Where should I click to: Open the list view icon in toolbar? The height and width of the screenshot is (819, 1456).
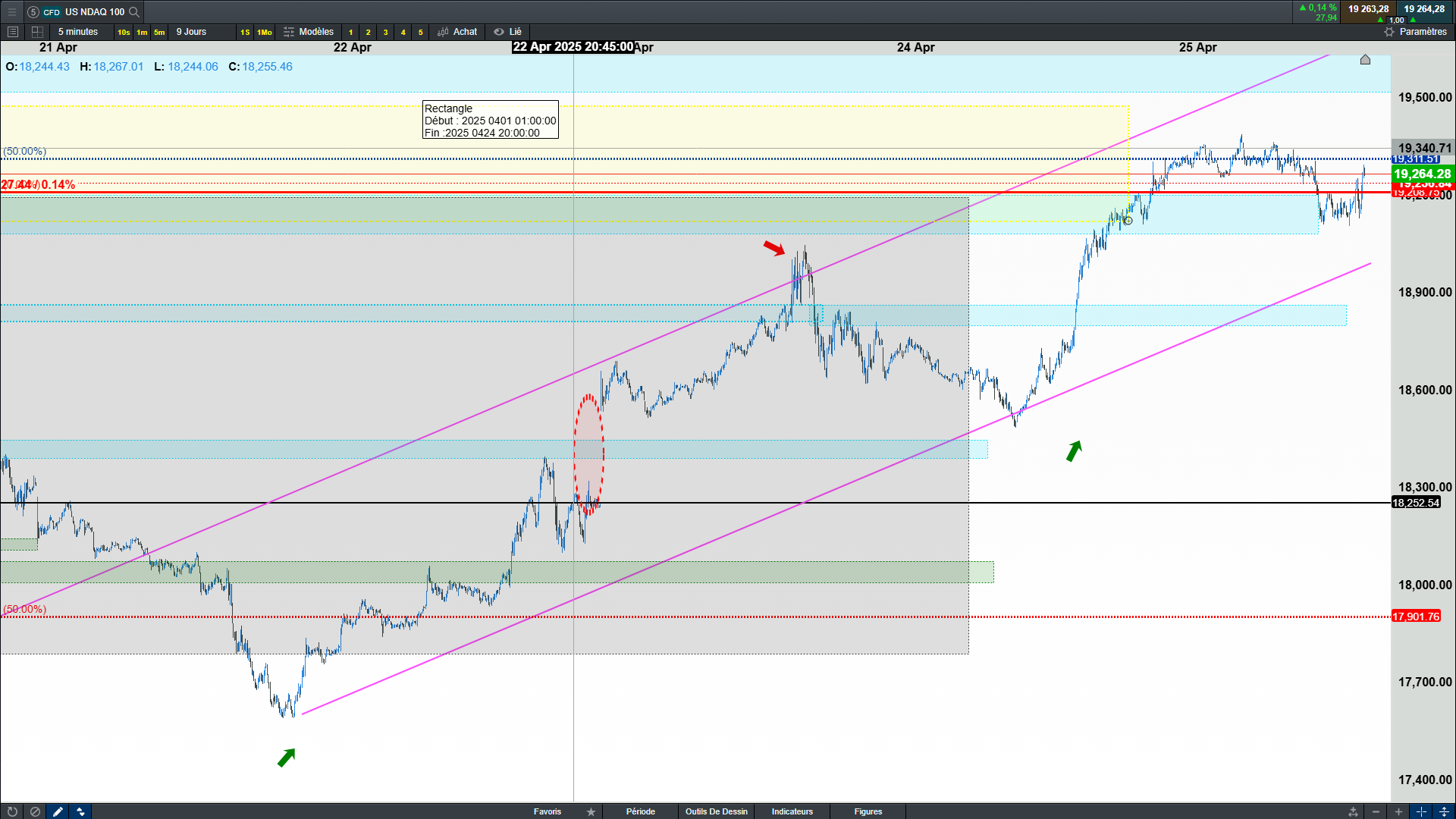click(12, 32)
